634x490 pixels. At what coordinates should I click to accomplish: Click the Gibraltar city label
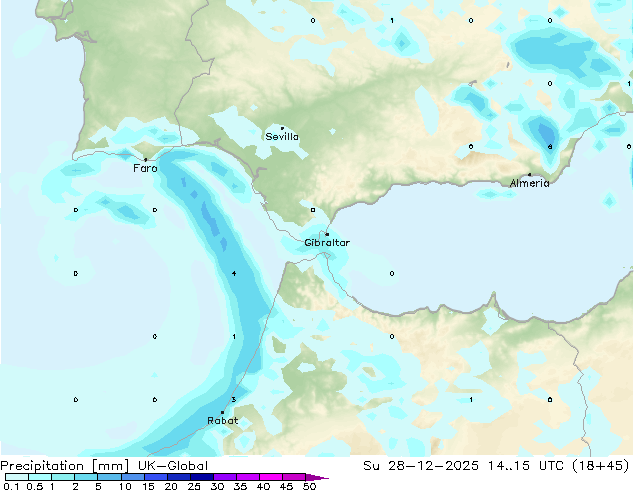(327, 243)
